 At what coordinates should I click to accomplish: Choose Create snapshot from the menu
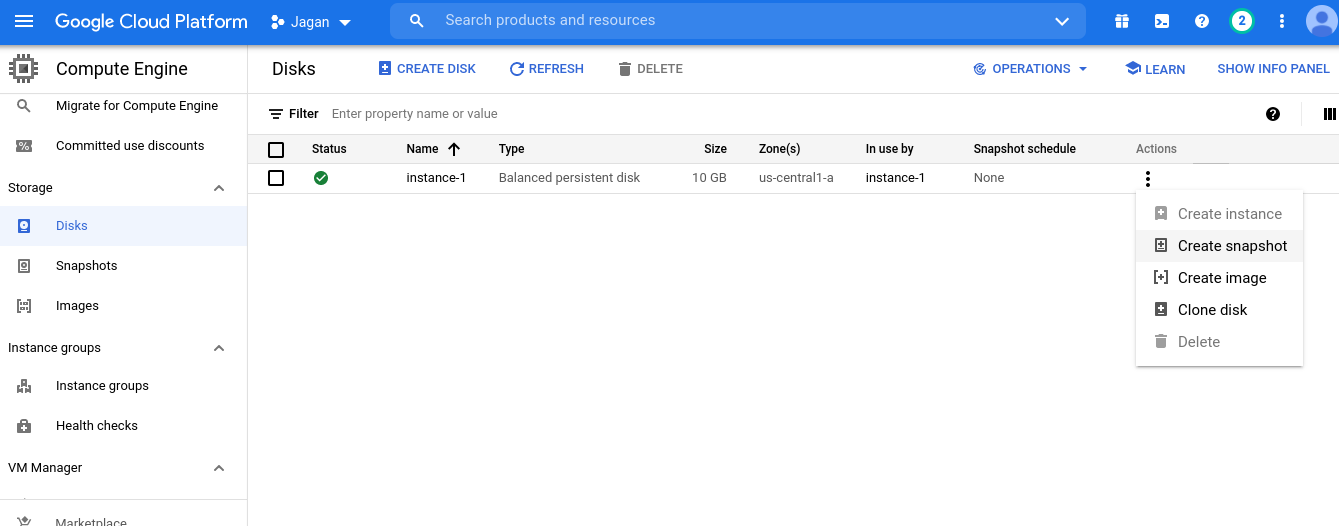point(1219,246)
